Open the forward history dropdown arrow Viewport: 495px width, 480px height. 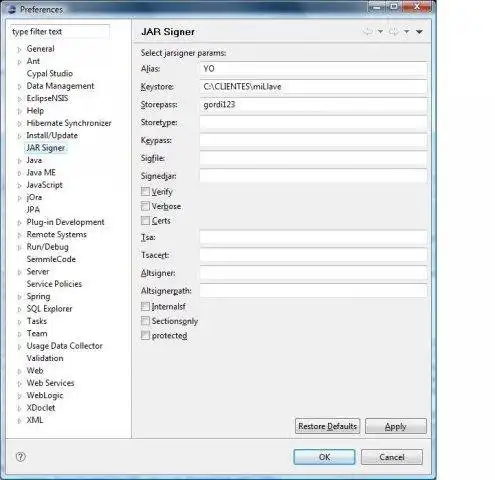[407, 32]
